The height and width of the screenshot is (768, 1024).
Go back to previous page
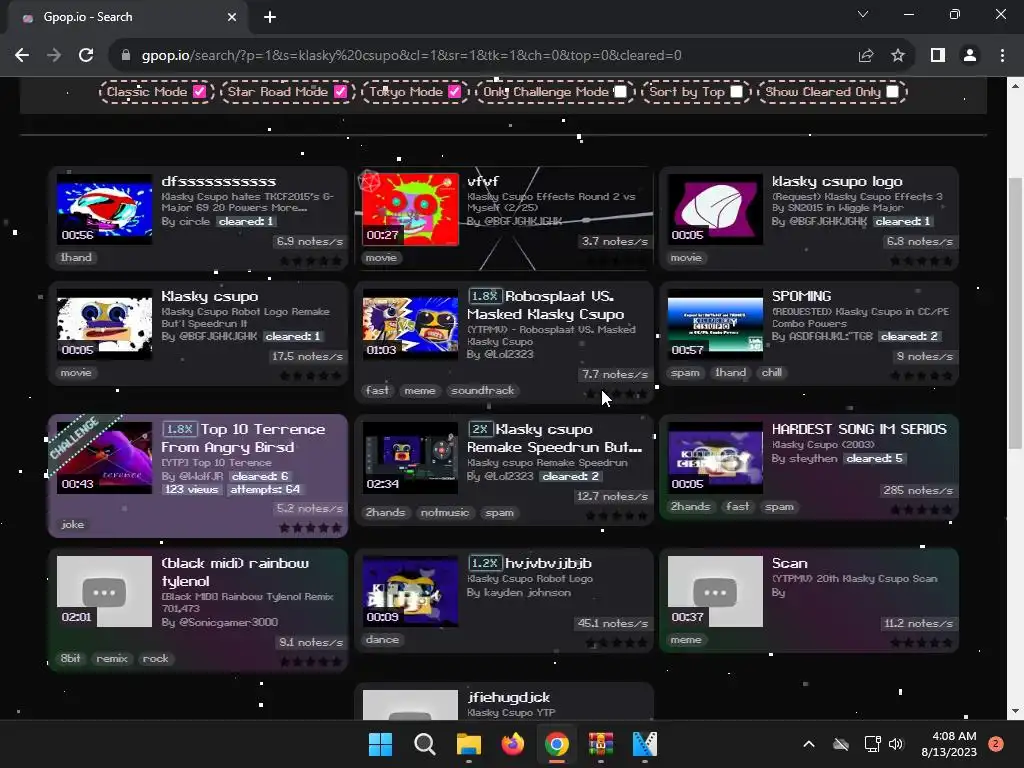click(x=22, y=56)
